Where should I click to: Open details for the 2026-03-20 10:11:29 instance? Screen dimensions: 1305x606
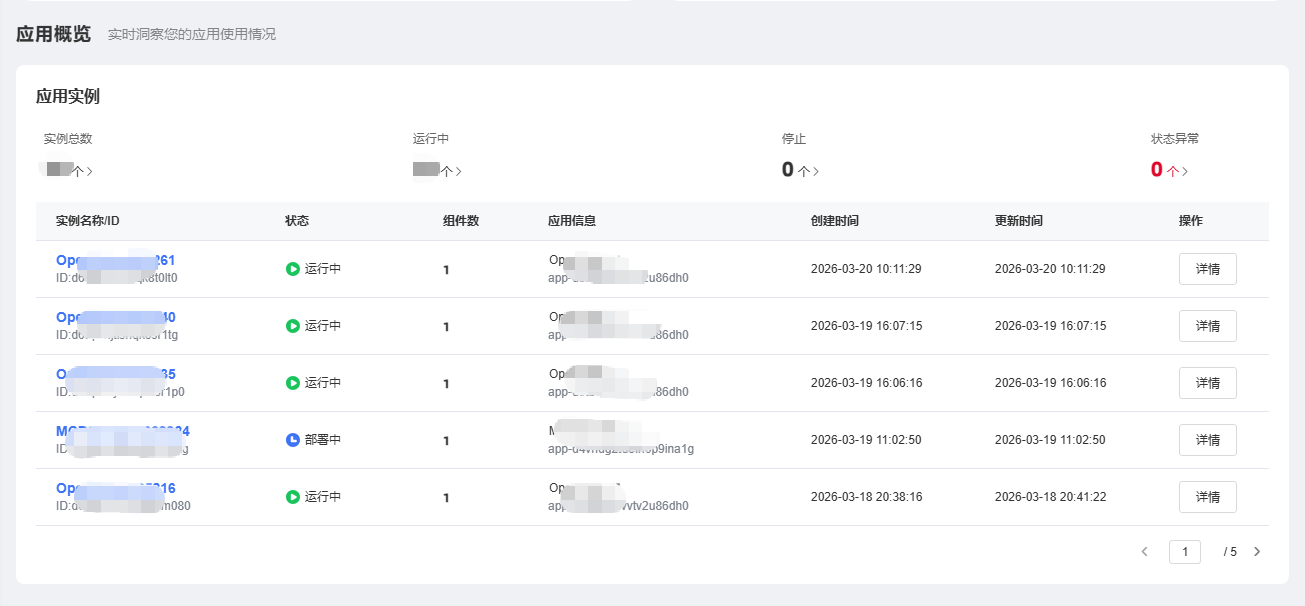coord(1207,269)
